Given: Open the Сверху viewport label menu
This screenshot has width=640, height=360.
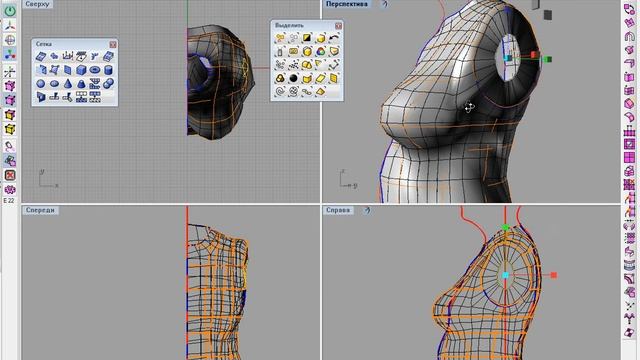Looking at the screenshot, I should [37, 4].
